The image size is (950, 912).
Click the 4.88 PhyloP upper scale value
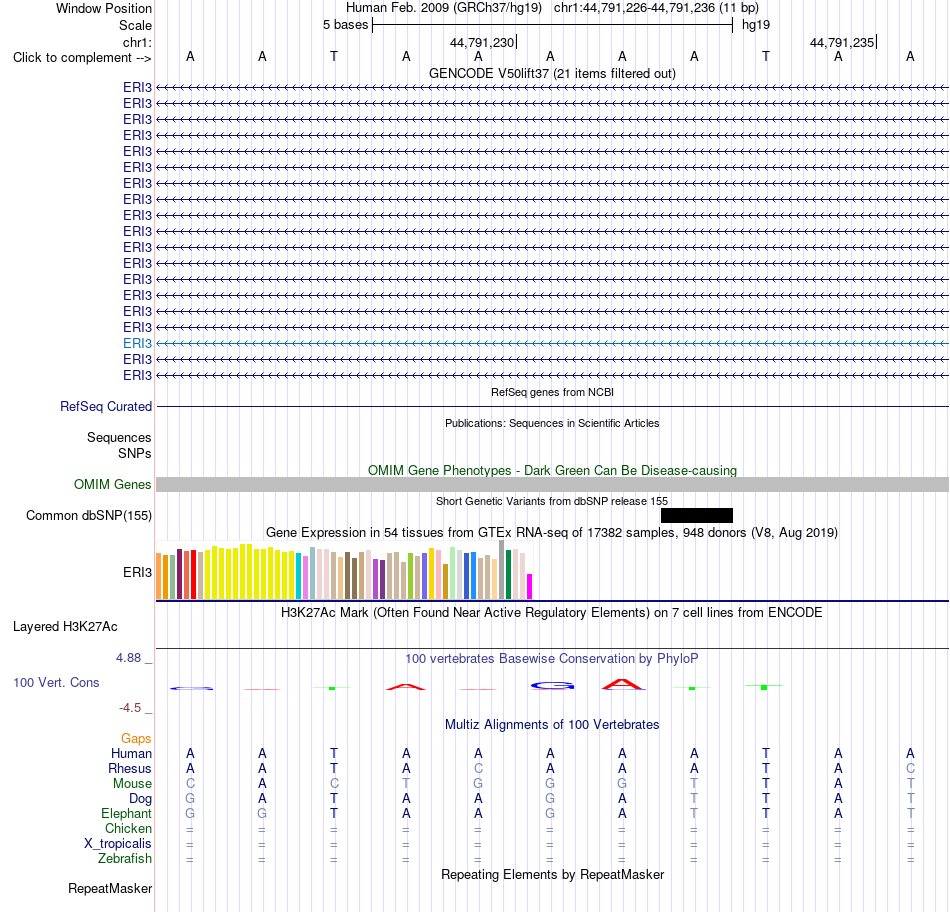(128, 658)
